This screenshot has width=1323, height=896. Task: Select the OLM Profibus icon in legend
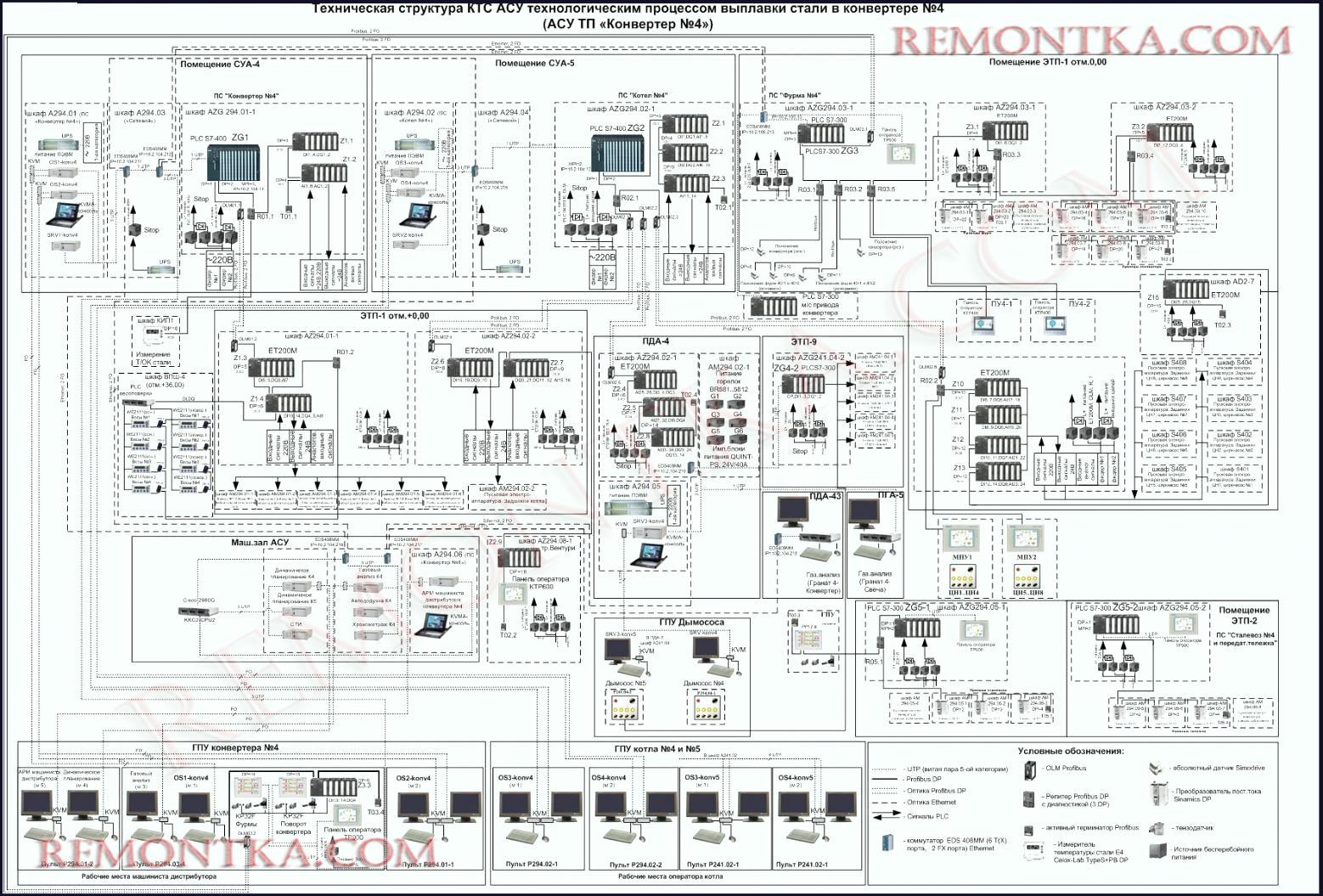point(1030,769)
